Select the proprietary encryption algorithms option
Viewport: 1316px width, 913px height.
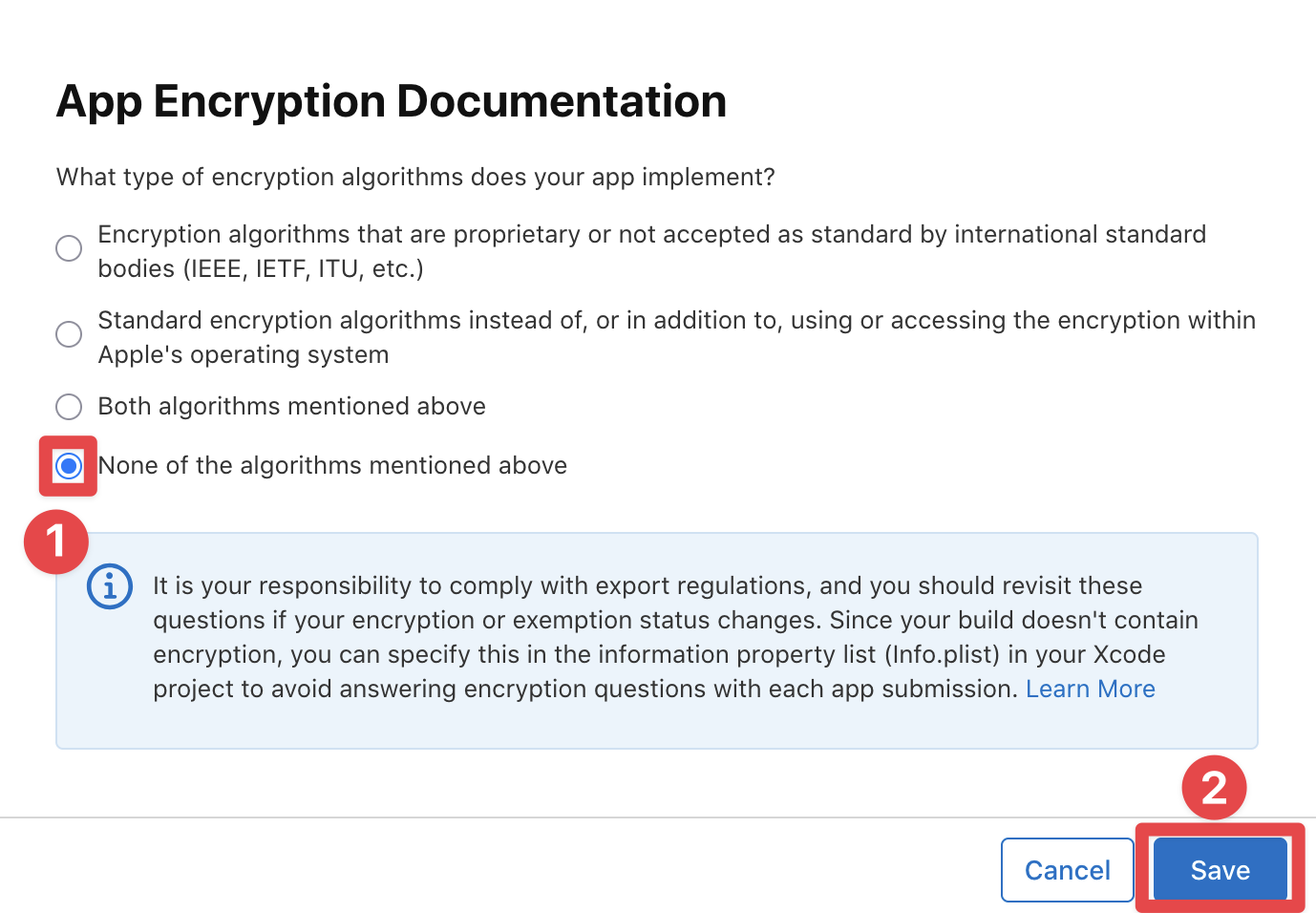tap(68, 248)
